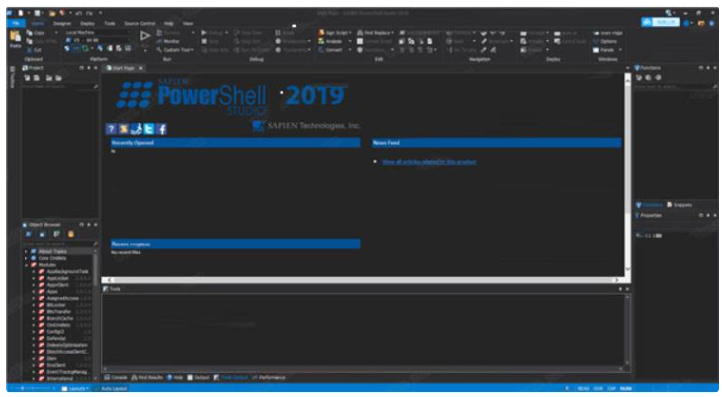
Task: Switch to the Output bottom tab
Action: (198, 378)
